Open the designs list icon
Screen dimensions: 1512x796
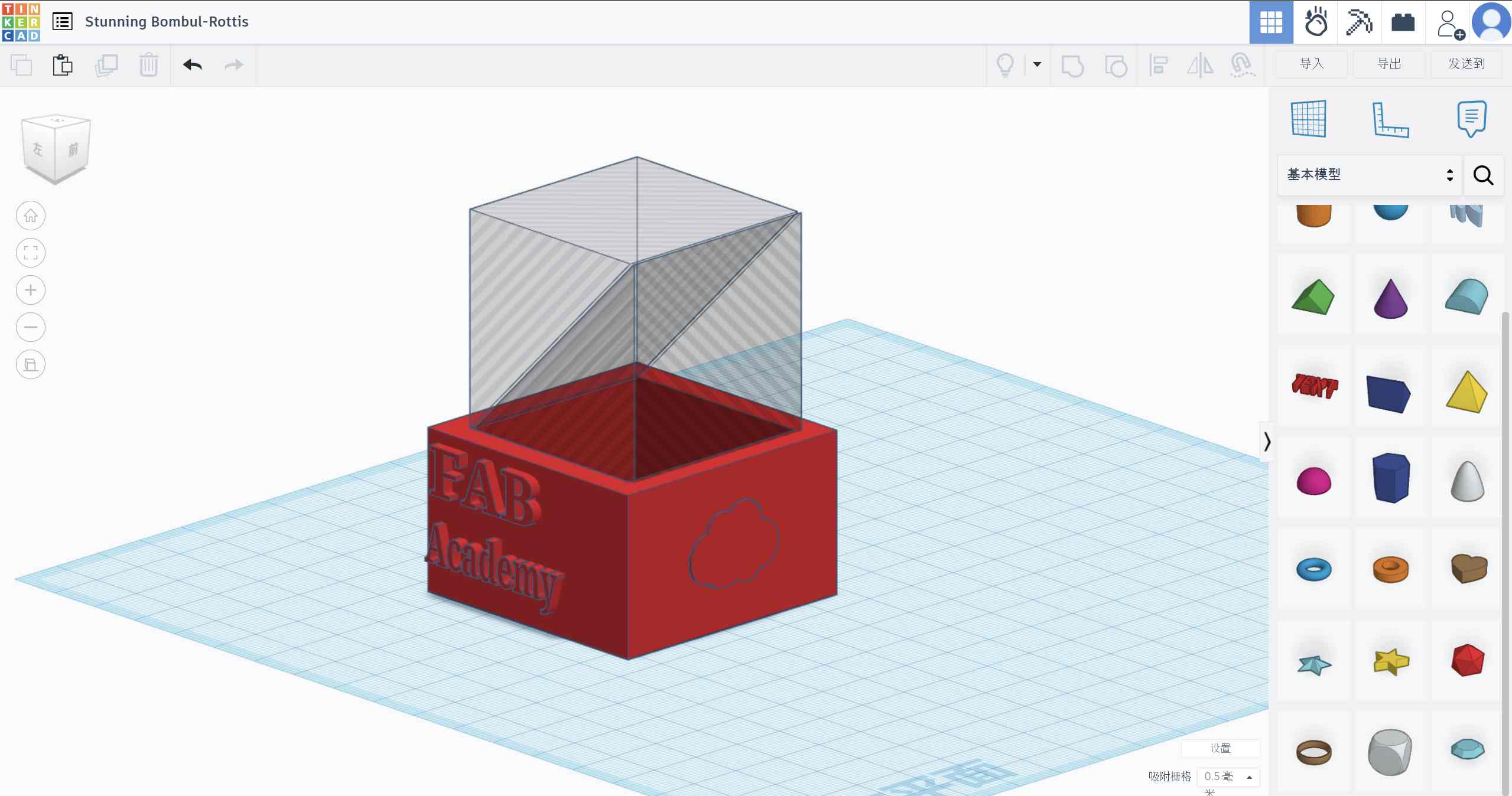(x=62, y=22)
